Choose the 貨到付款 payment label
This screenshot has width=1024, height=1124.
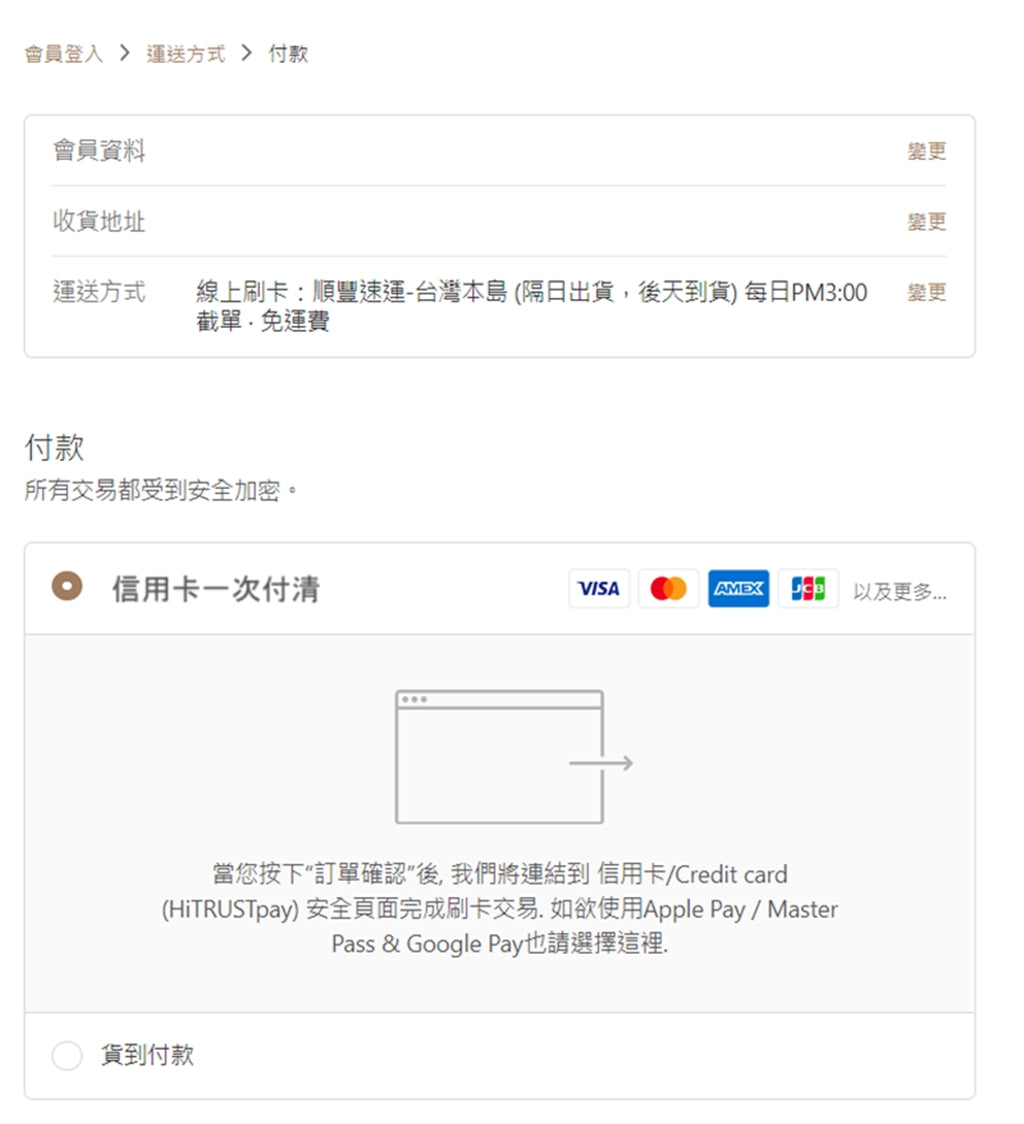(147, 1055)
